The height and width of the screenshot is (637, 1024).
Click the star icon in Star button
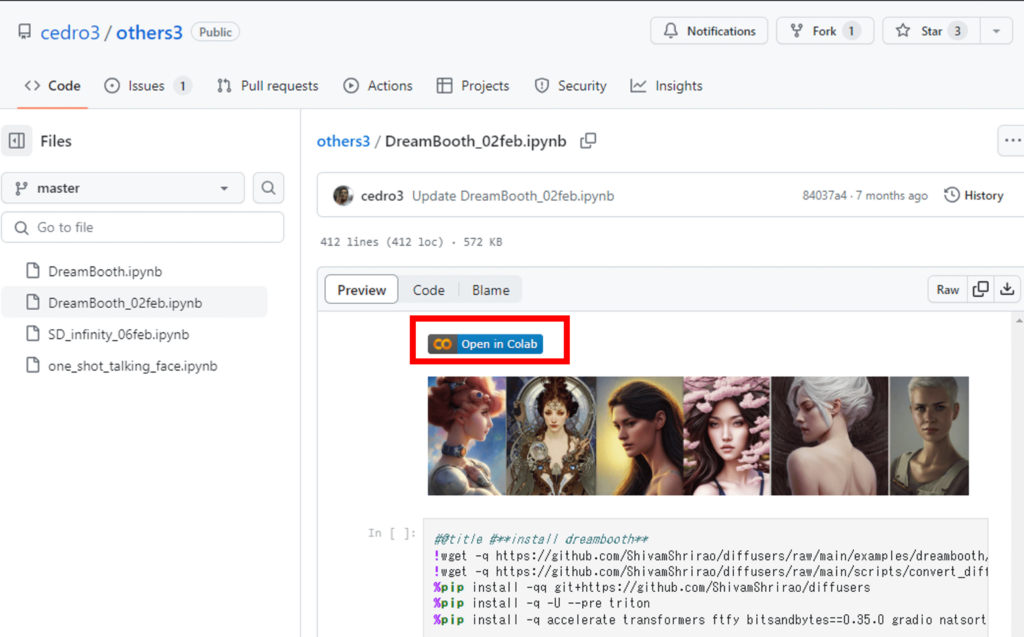tap(903, 31)
